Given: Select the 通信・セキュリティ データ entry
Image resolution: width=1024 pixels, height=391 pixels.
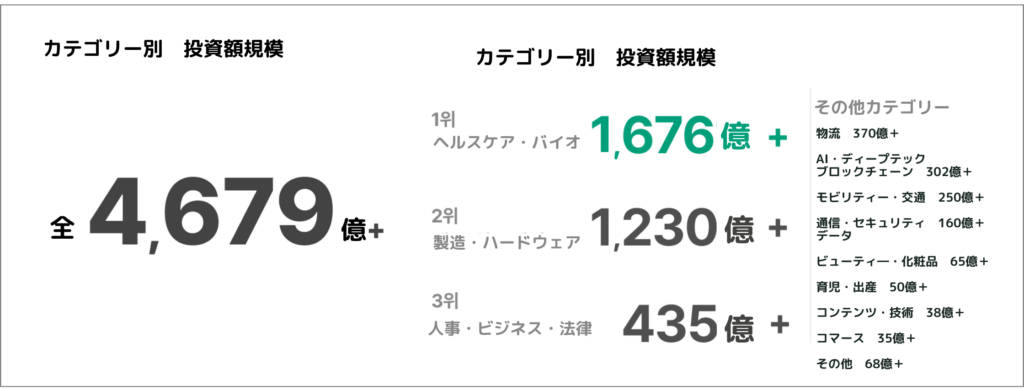Looking at the screenshot, I should (x=900, y=229).
